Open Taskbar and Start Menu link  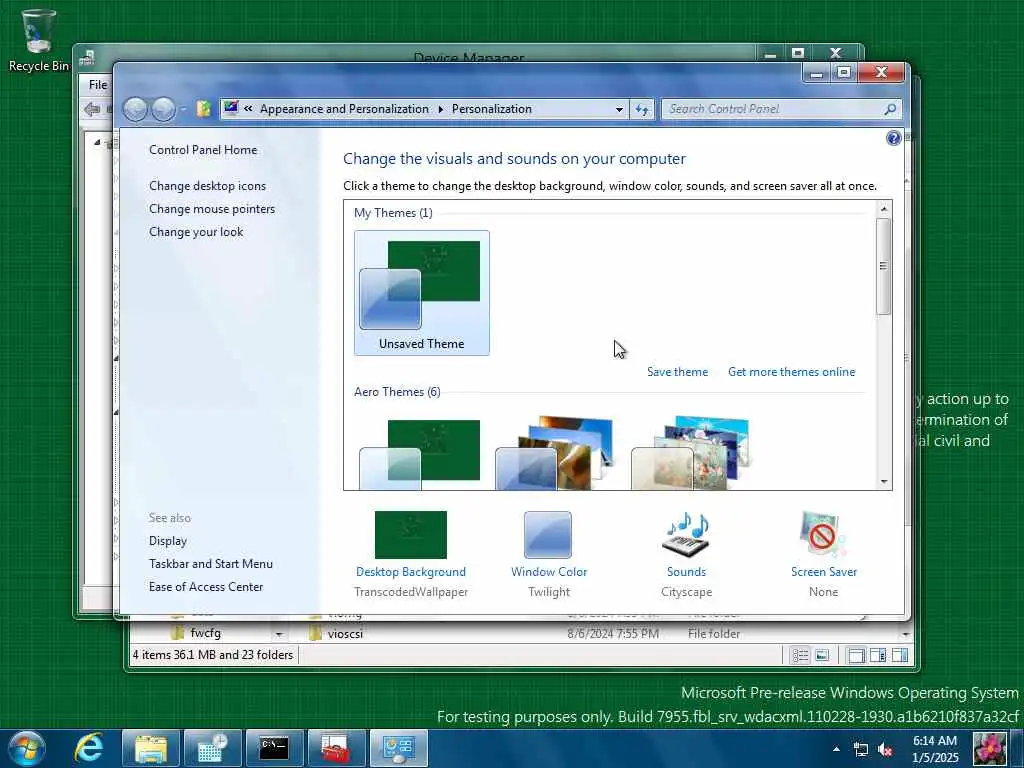211,564
